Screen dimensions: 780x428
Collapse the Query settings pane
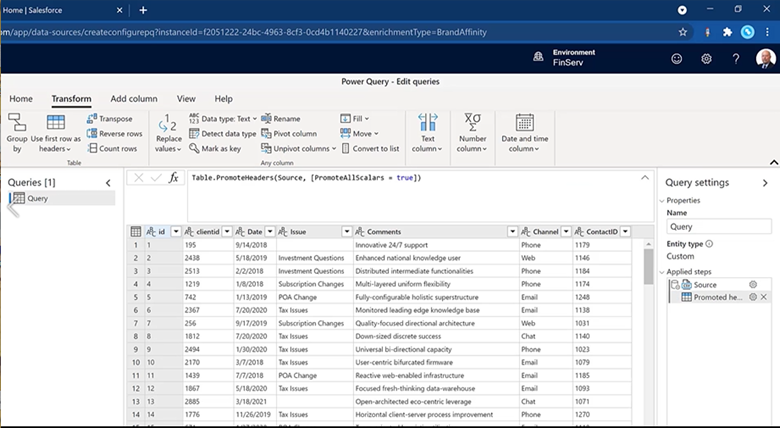pyautogui.click(x=765, y=183)
